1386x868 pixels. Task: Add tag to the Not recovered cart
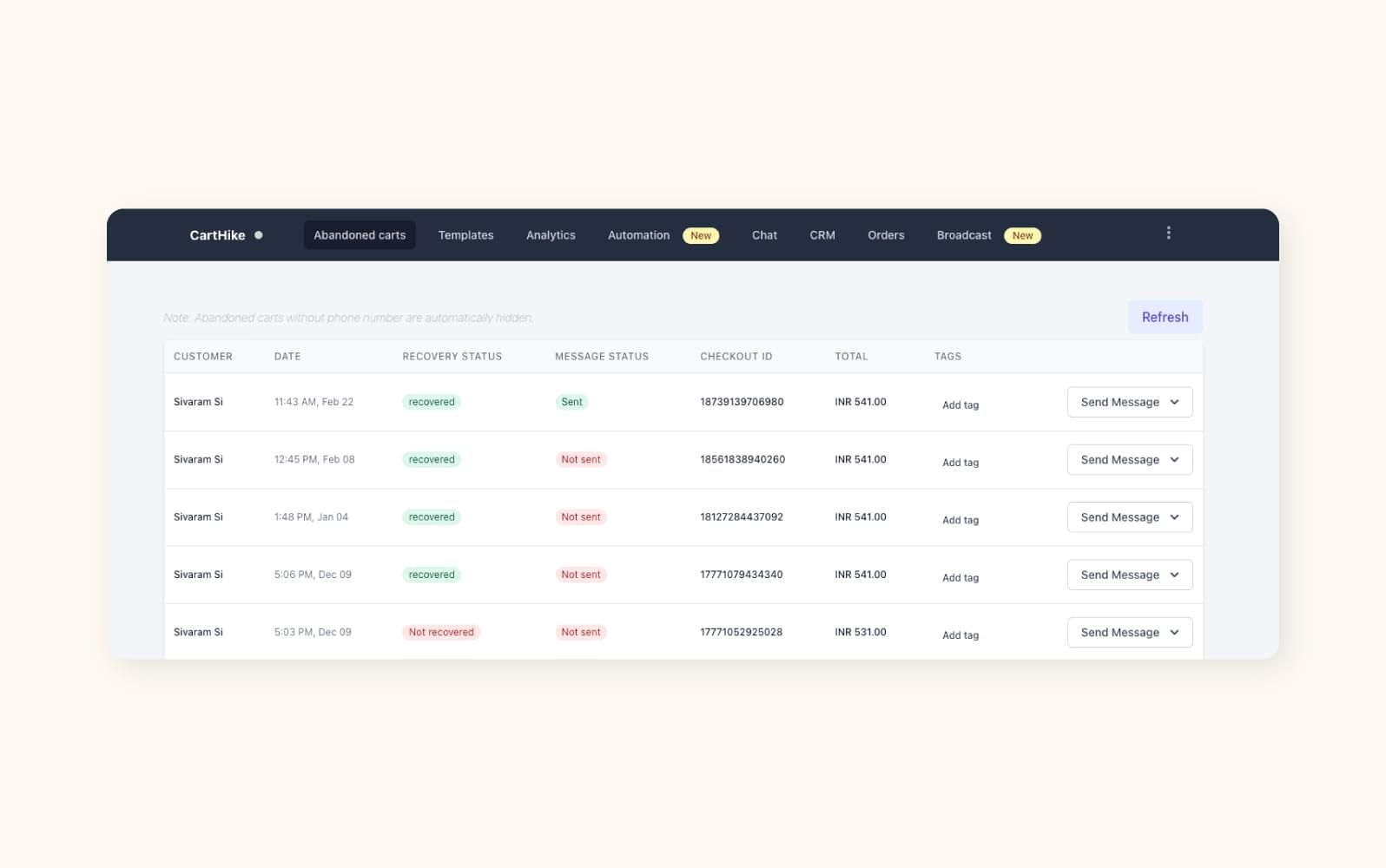960,635
